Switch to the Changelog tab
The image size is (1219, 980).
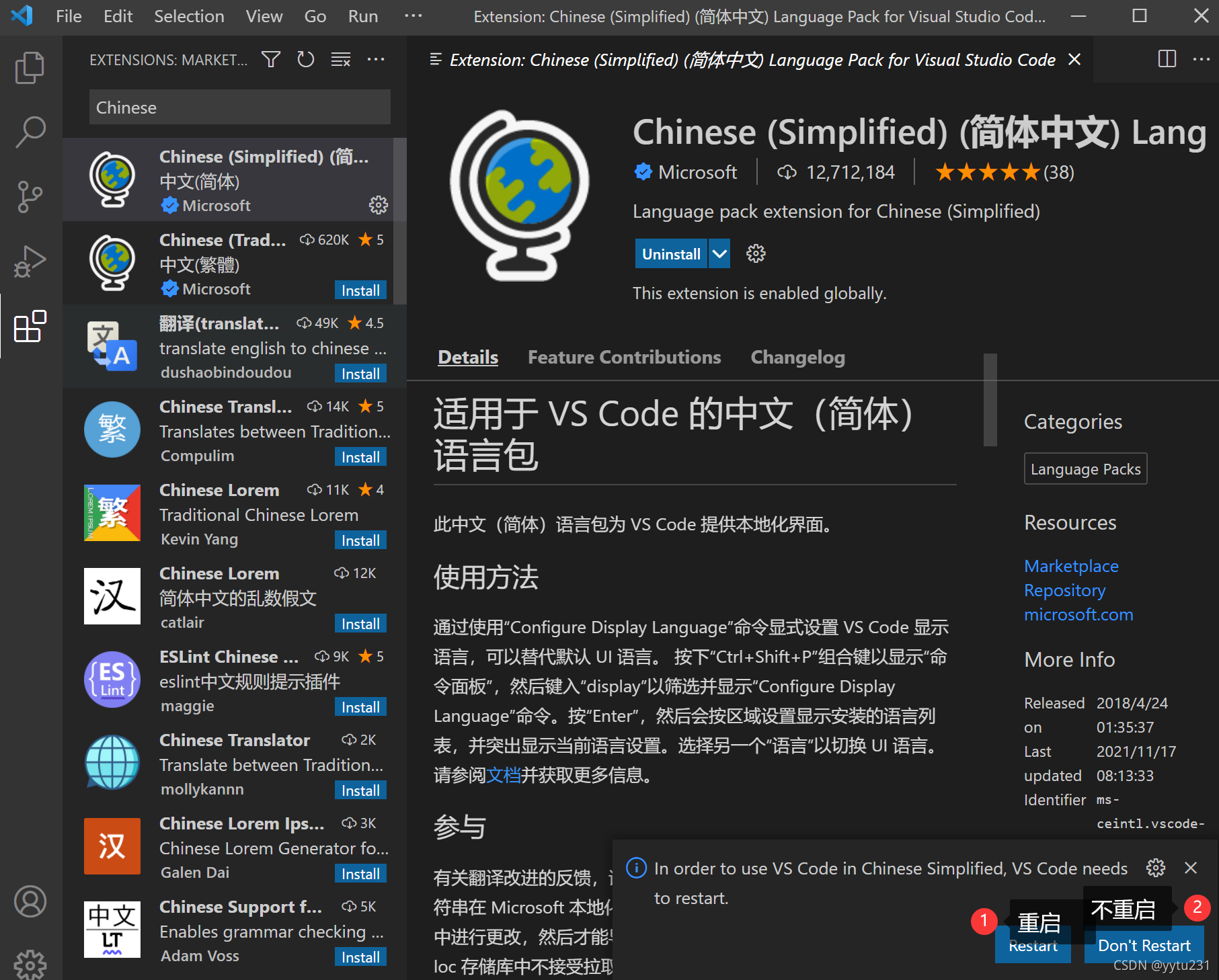(797, 357)
